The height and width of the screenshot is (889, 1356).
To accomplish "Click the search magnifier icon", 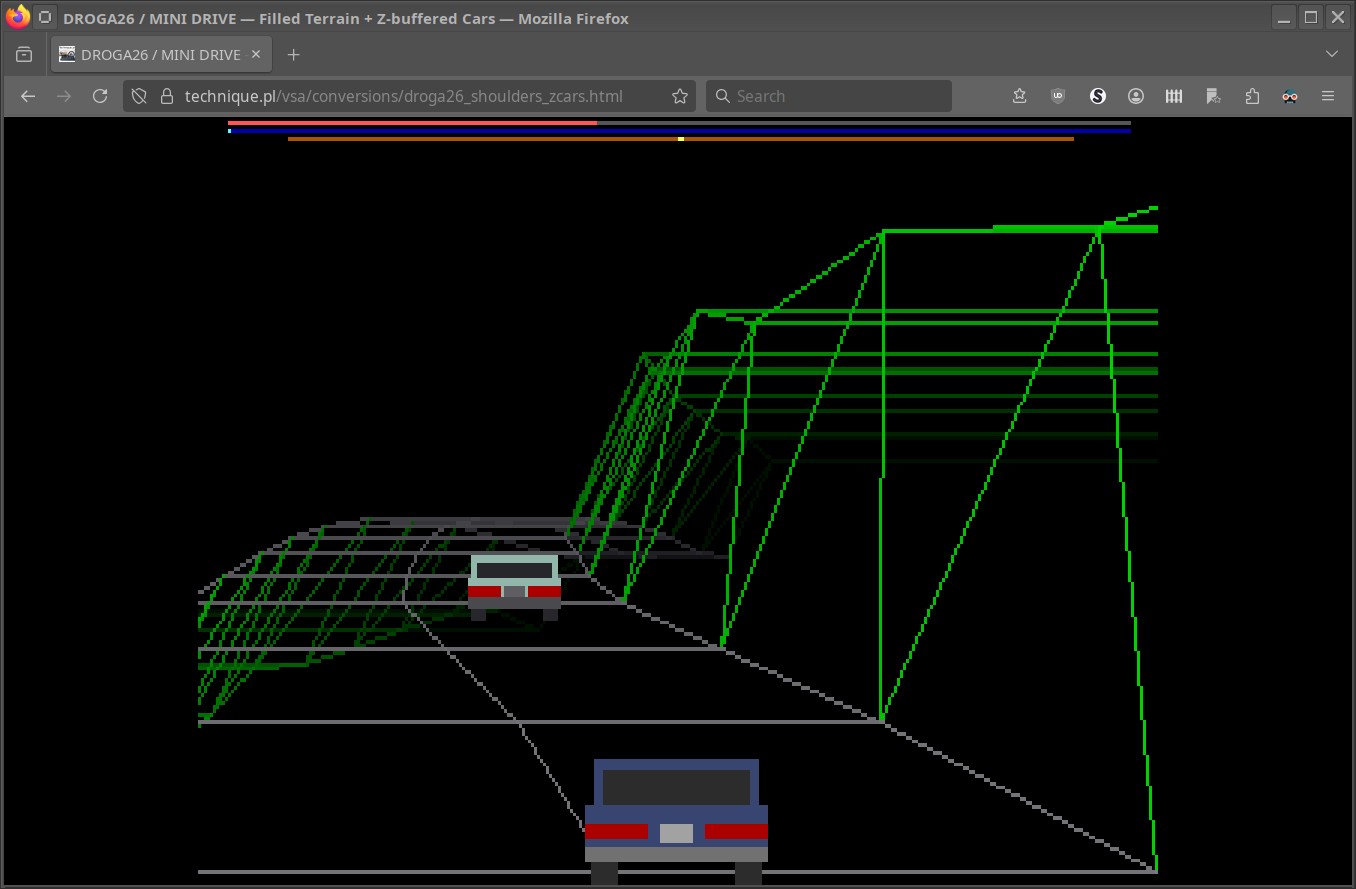I will point(723,96).
